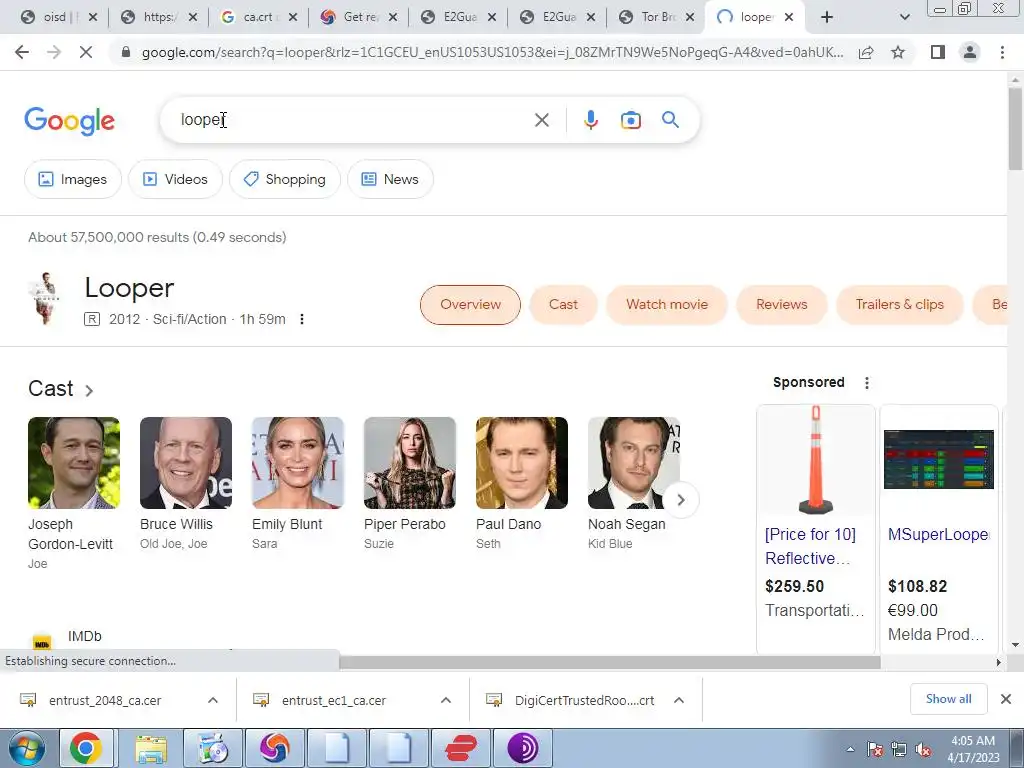Open Bruce Willis cast photo
Screen dimensions: 1024x768
click(x=185, y=463)
